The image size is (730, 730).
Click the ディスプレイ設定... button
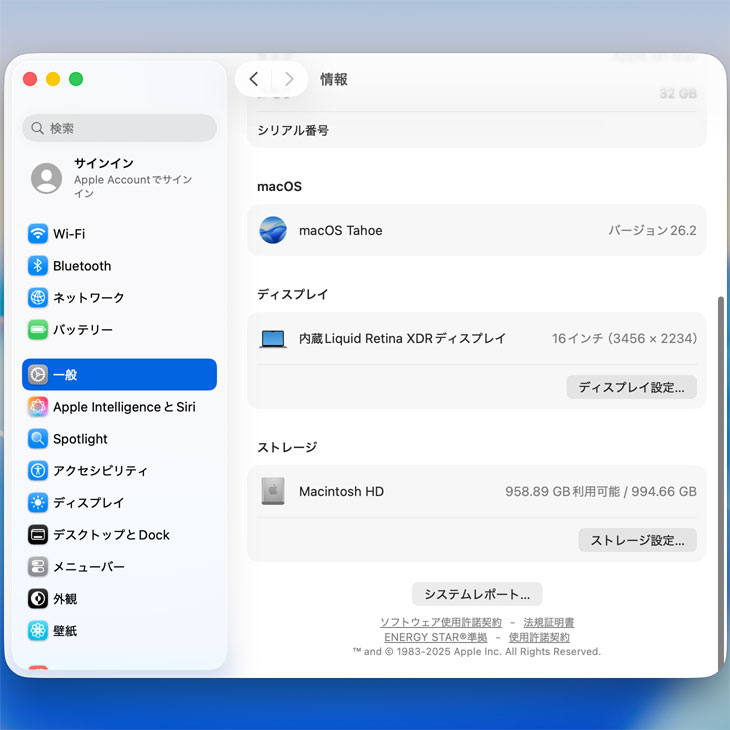pyautogui.click(x=631, y=387)
